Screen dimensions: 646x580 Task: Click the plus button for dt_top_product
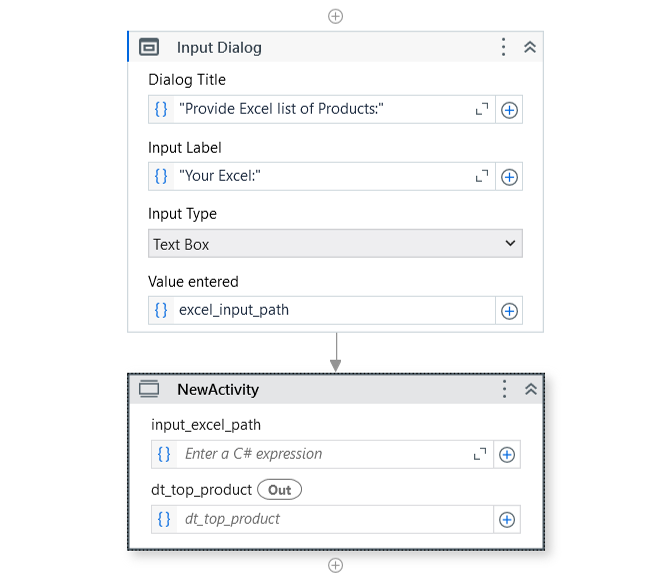coord(507,520)
